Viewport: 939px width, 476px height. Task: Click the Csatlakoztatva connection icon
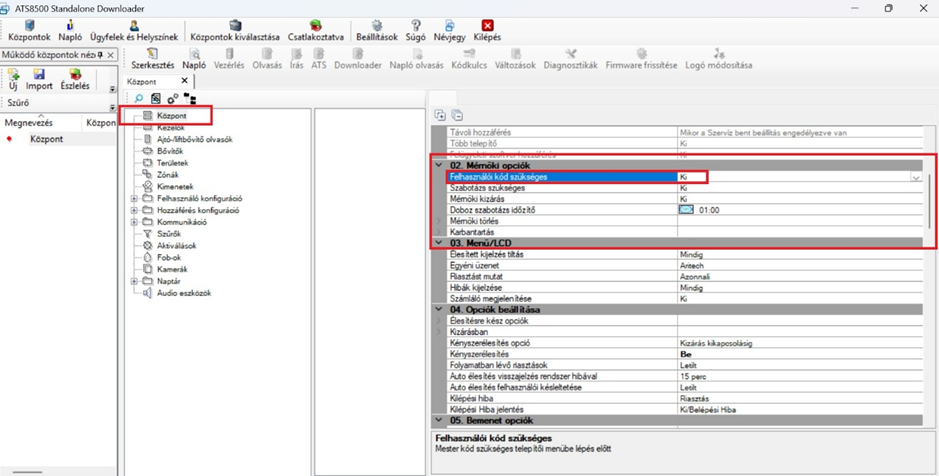point(315,26)
